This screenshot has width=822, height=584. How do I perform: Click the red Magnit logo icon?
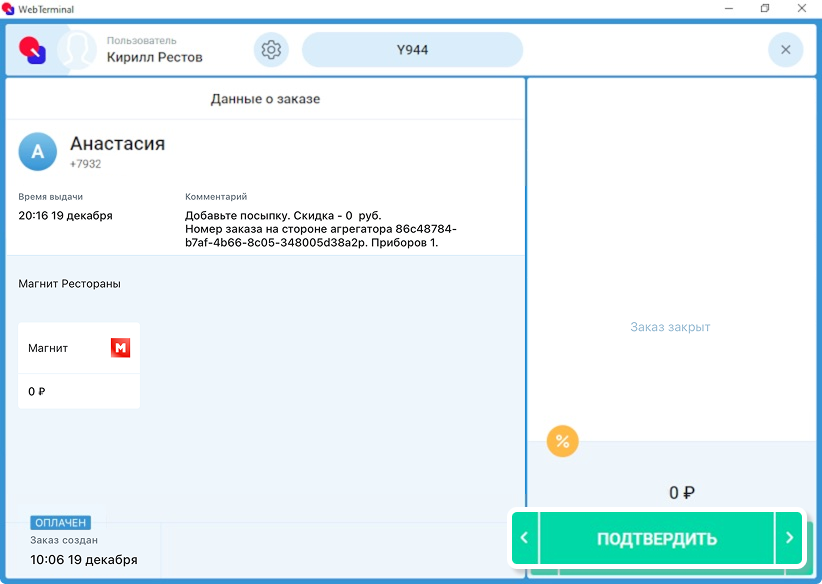(120, 348)
